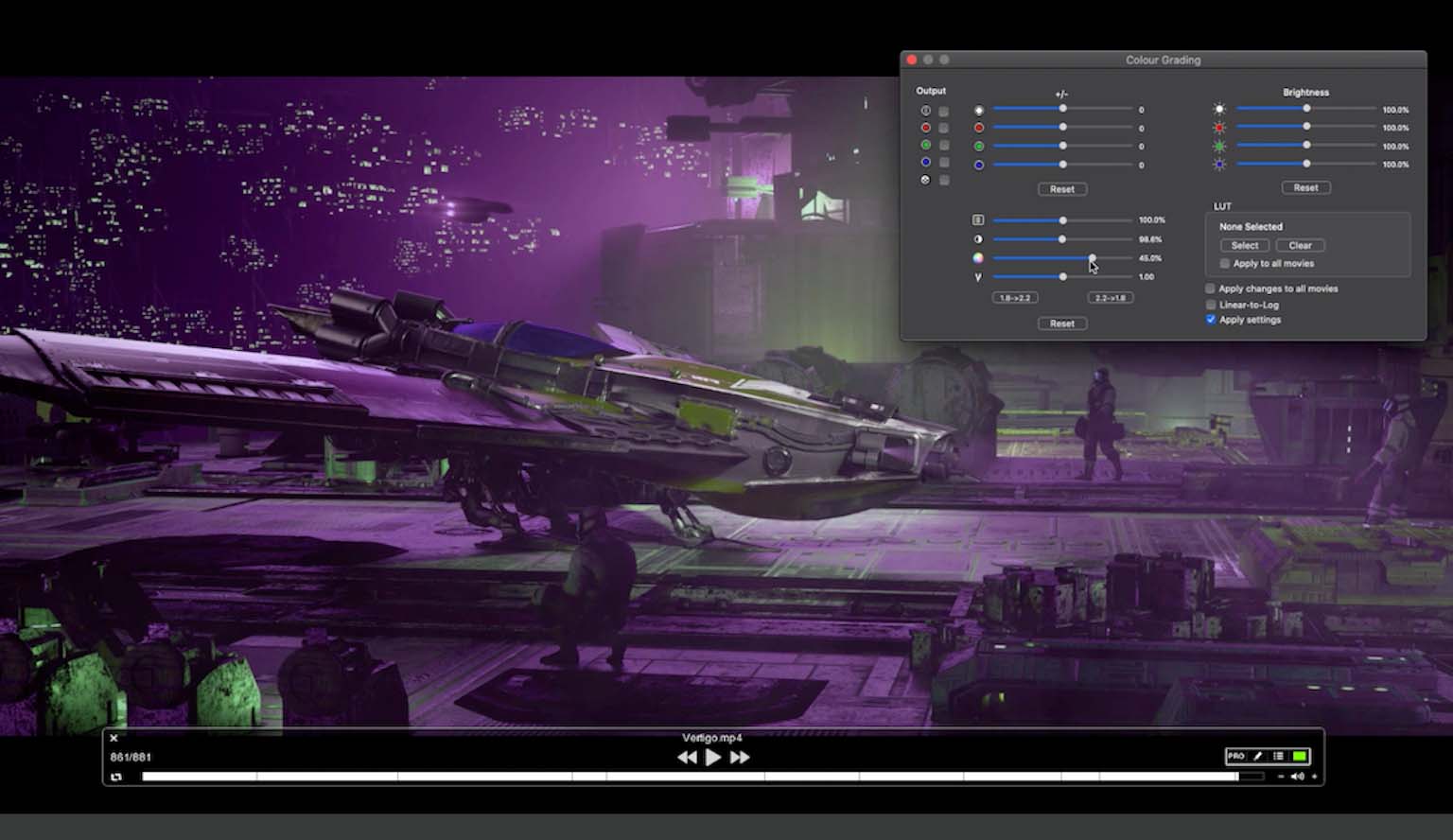Click the 861/881 frame counter
Screen dimensions: 1453x840
tap(131, 757)
